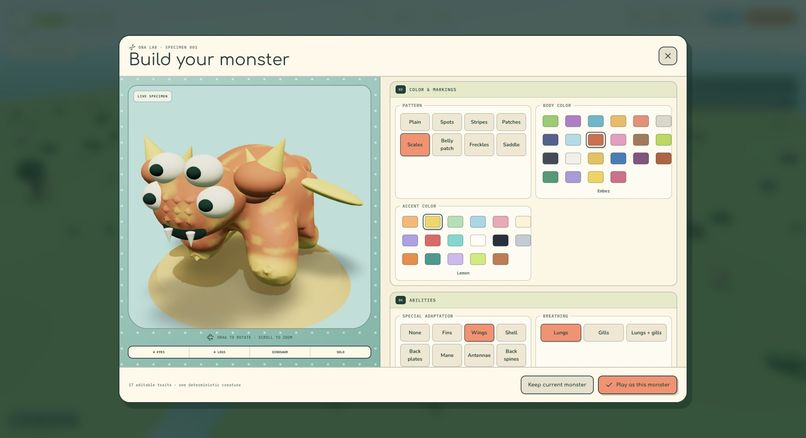Viewport: 806px width, 438px height.
Task: Choose the pink body color swatch
Action: click(x=618, y=139)
